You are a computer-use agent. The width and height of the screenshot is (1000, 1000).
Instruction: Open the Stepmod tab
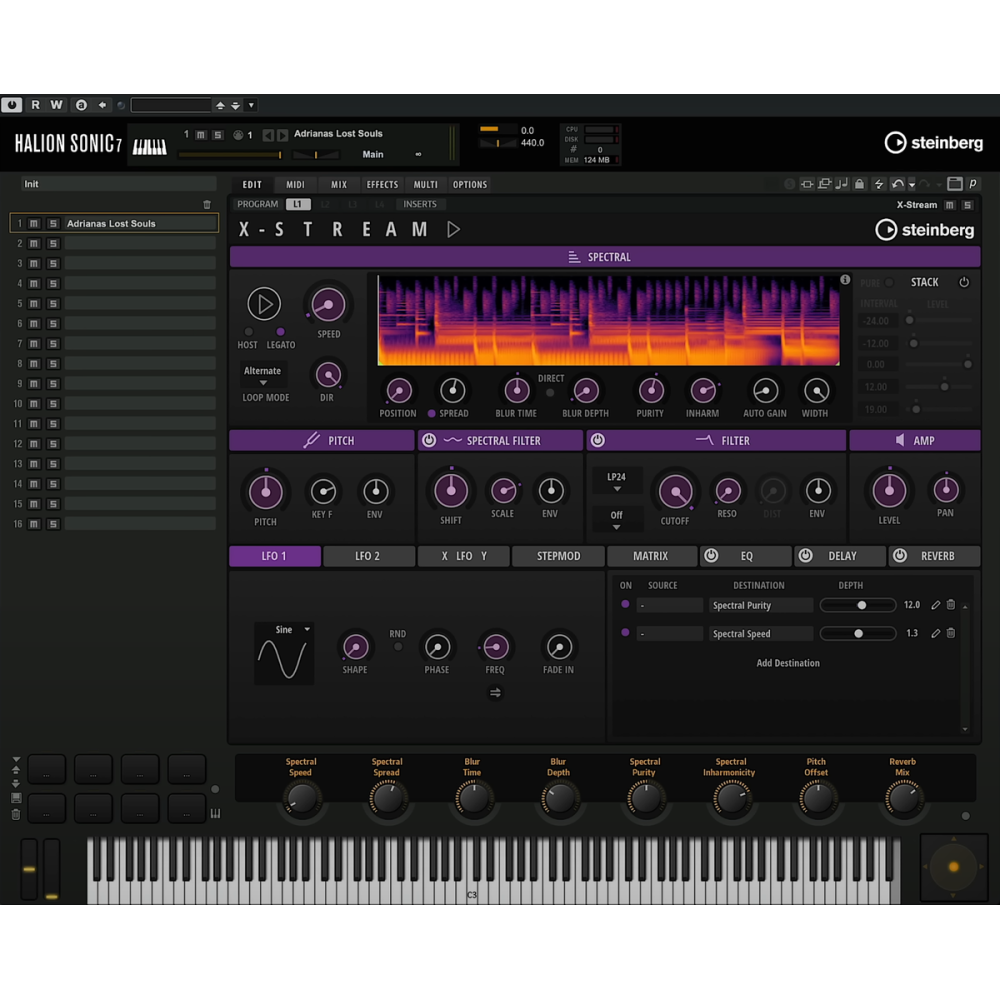tap(558, 556)
